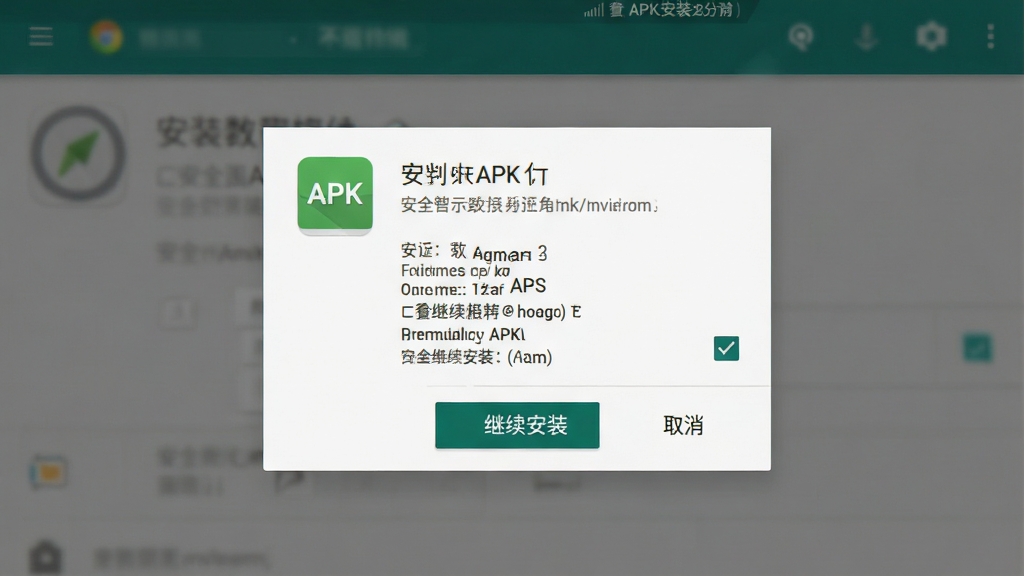
Task: Click the compass icon behind the dialog
Action: [78, 154]
